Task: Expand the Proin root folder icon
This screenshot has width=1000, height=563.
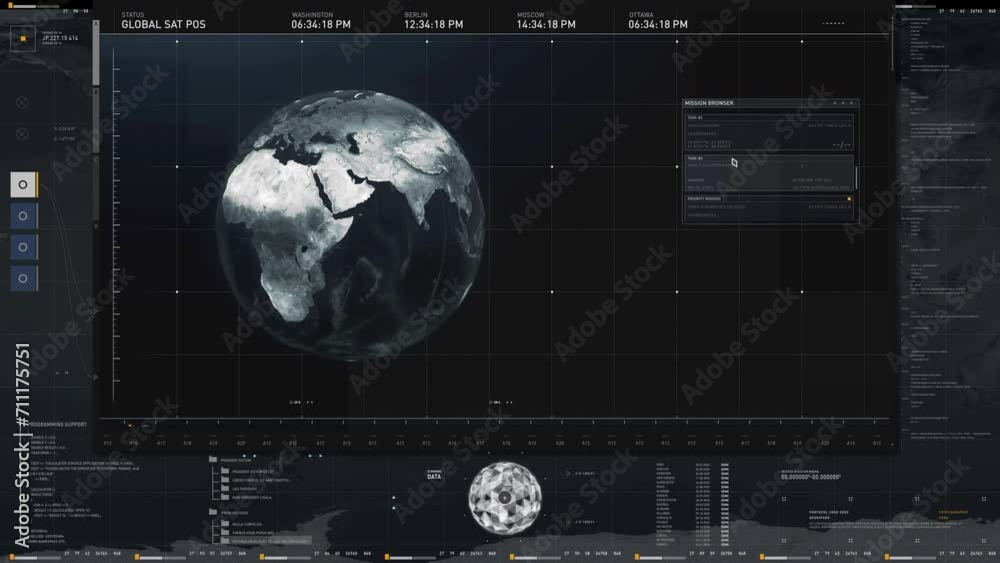Action: 213,511
